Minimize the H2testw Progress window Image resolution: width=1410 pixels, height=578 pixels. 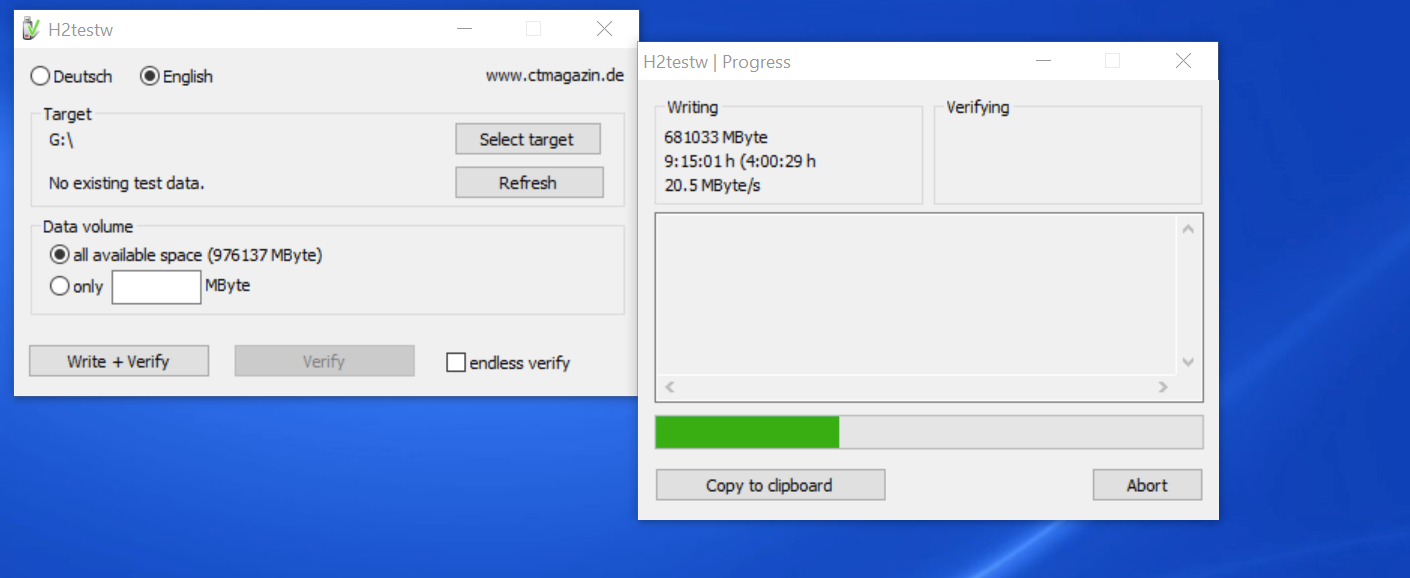click(x=1044, y=61)
